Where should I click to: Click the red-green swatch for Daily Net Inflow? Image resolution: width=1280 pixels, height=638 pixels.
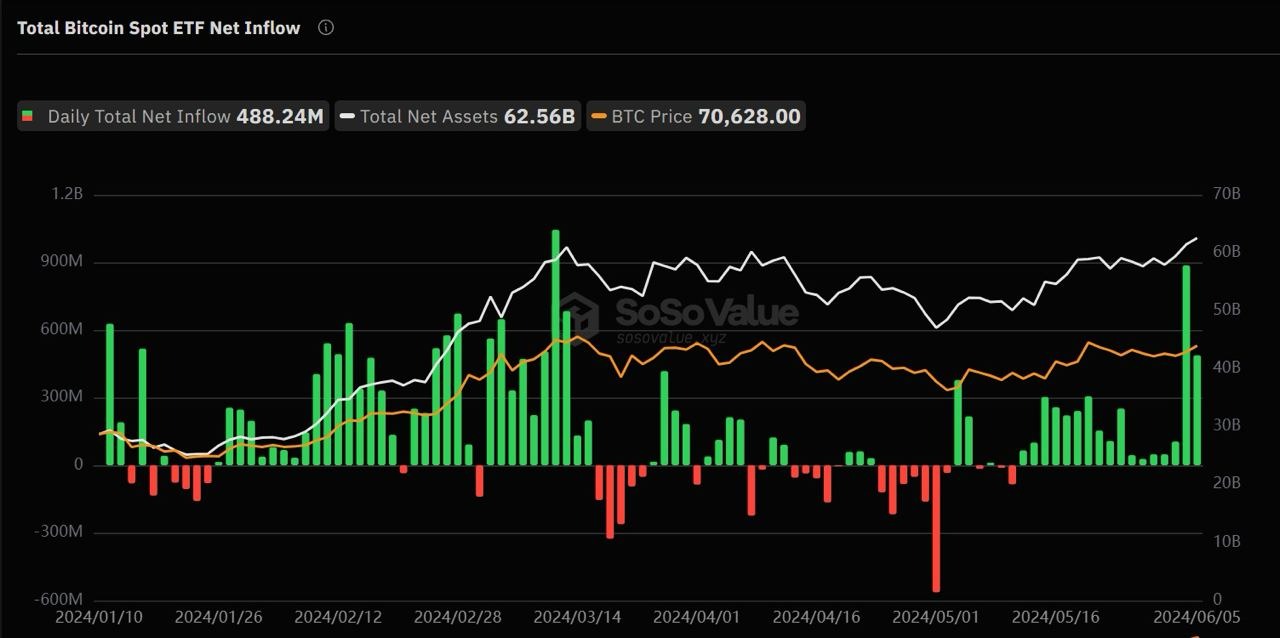[28, 116]
